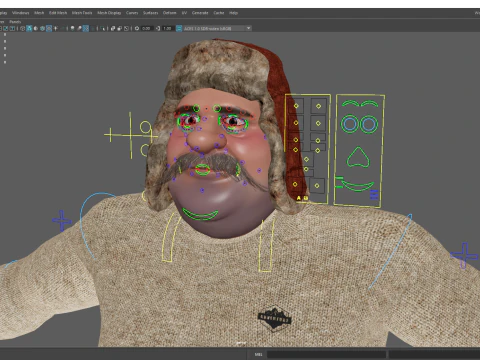480x360 pixels.
Task: Select blue cross control at left shoulder
Action: [x=62, y=220]
